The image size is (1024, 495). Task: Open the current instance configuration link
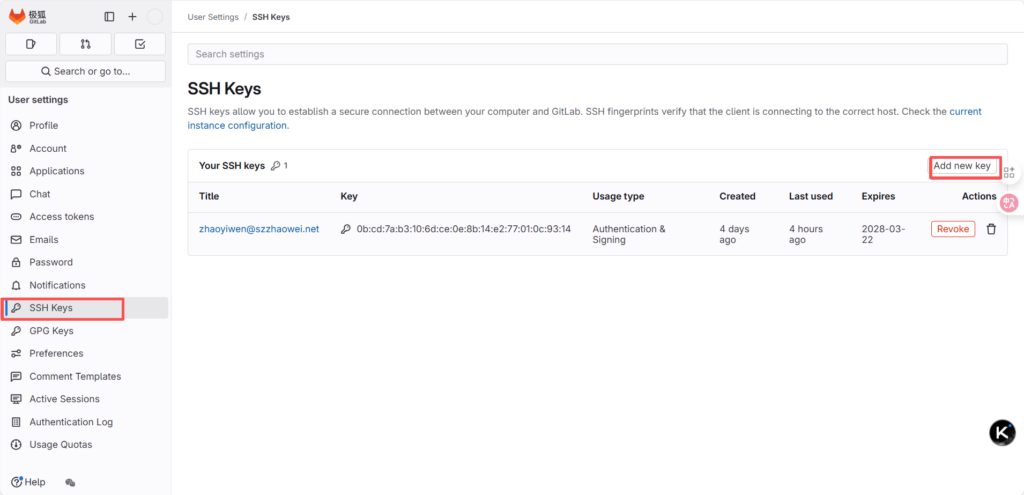pyautogui.click(x=238, y=126)
